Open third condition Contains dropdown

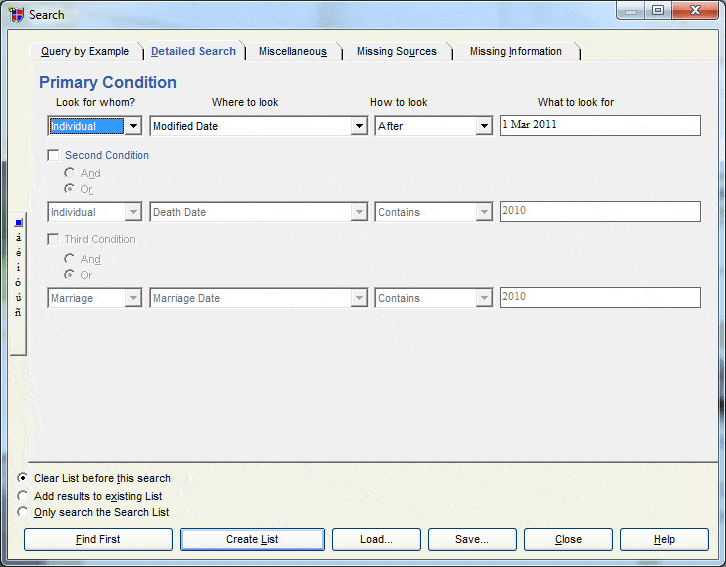(x=484, y=298)
